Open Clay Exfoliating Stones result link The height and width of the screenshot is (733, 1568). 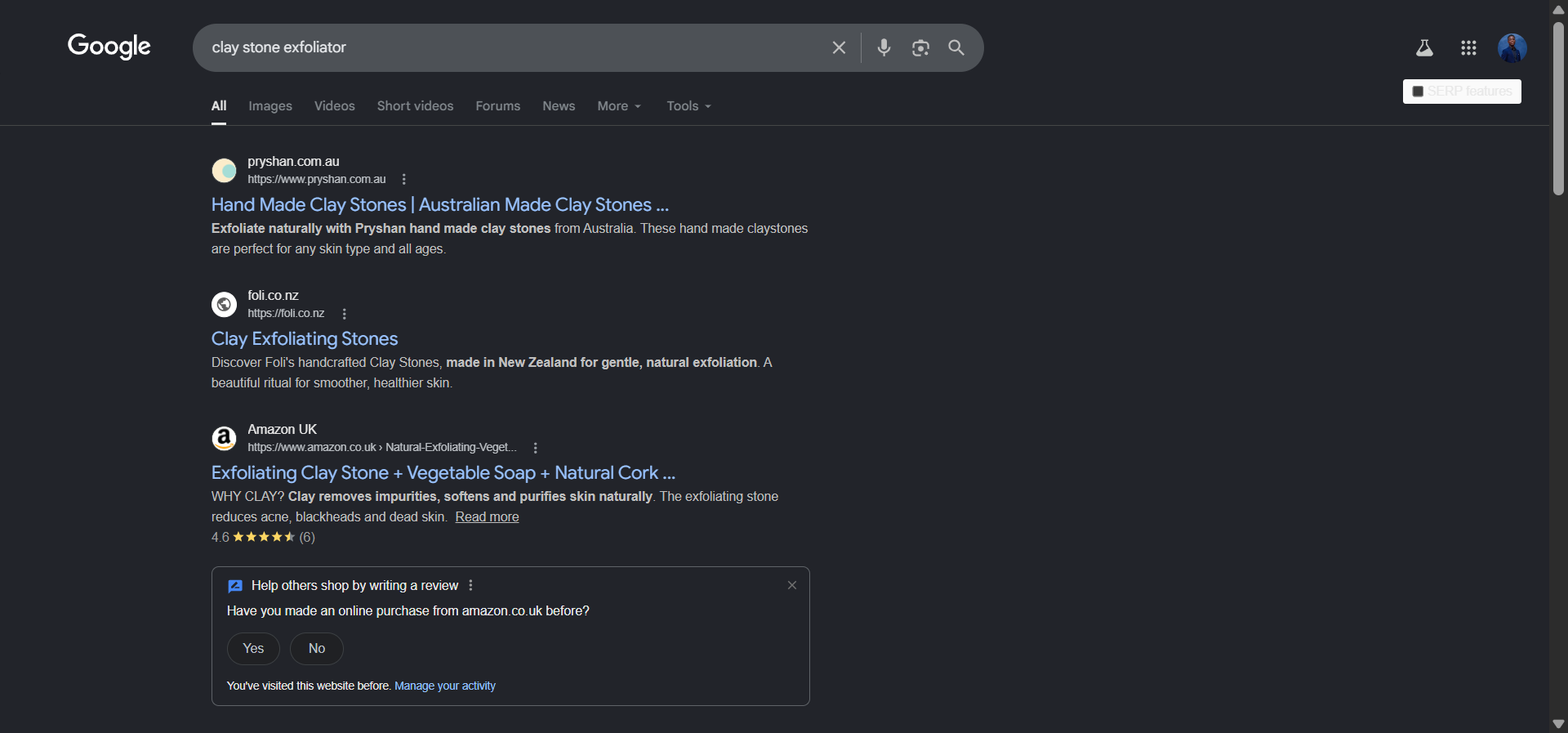pyautogui.click(x=305, y=338)
